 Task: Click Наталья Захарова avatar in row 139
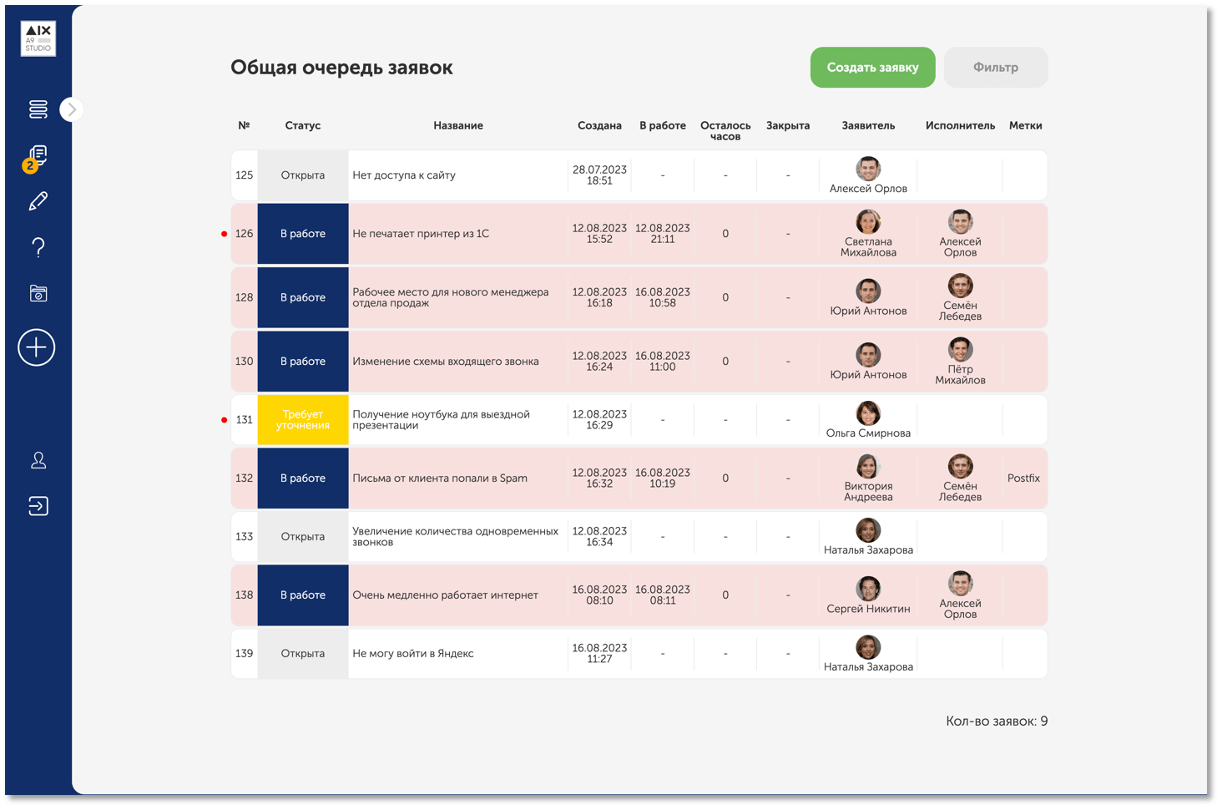click(x=868, y=648)
